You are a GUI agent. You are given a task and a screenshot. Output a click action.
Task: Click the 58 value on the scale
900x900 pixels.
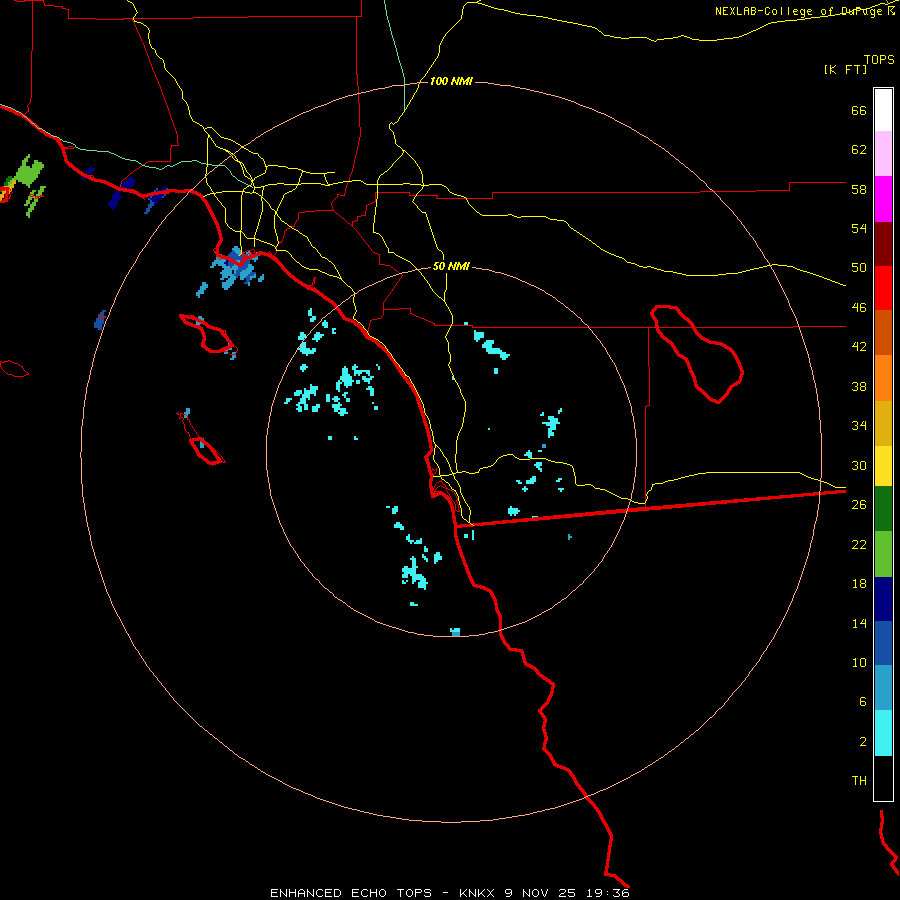[x=859, y=189]
